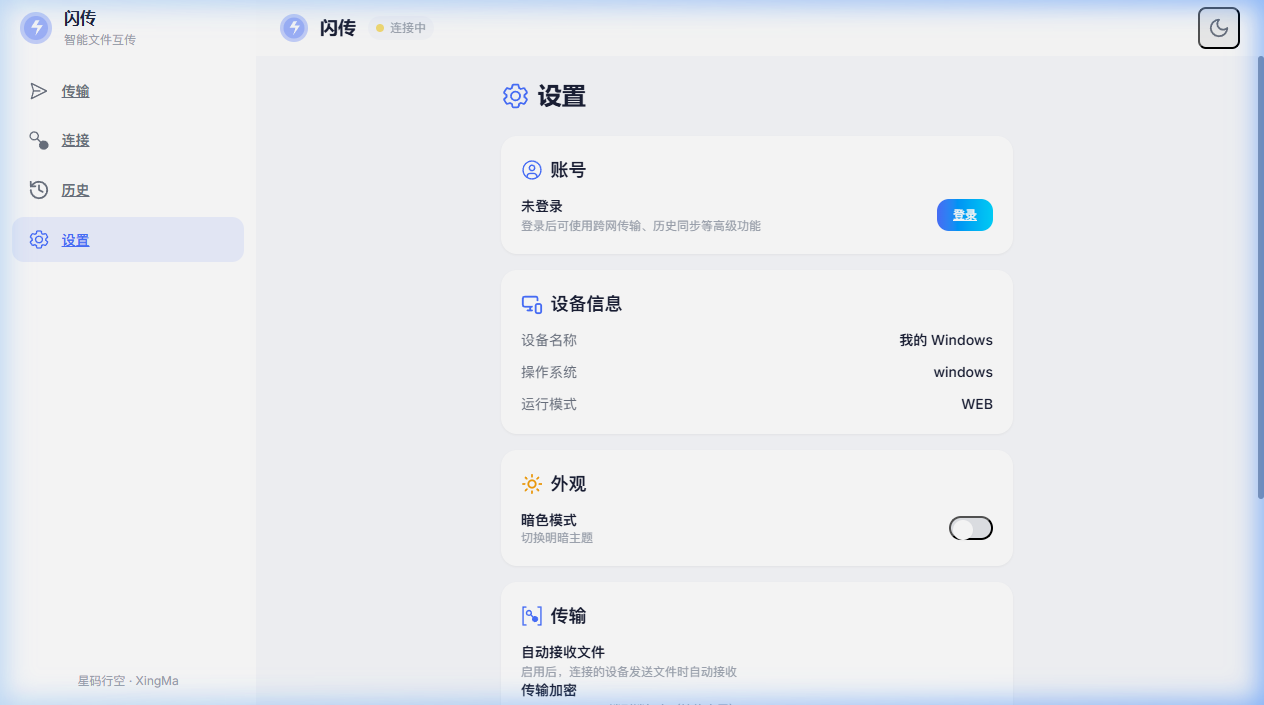
Task: Click the user avatar icon beside 账号
Action: (x=532, y=170)
